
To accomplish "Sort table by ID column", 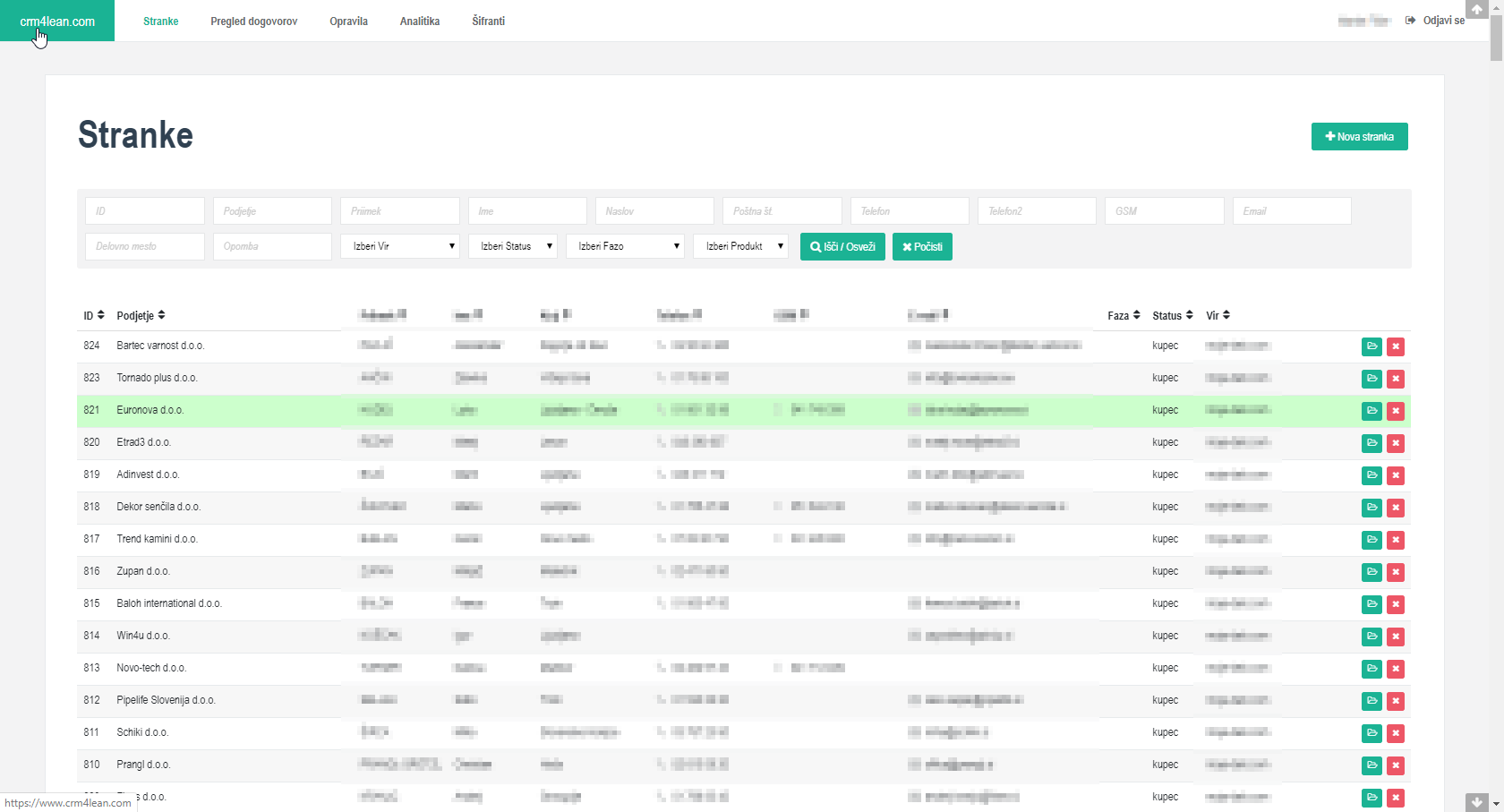I will tap(94, 315).
